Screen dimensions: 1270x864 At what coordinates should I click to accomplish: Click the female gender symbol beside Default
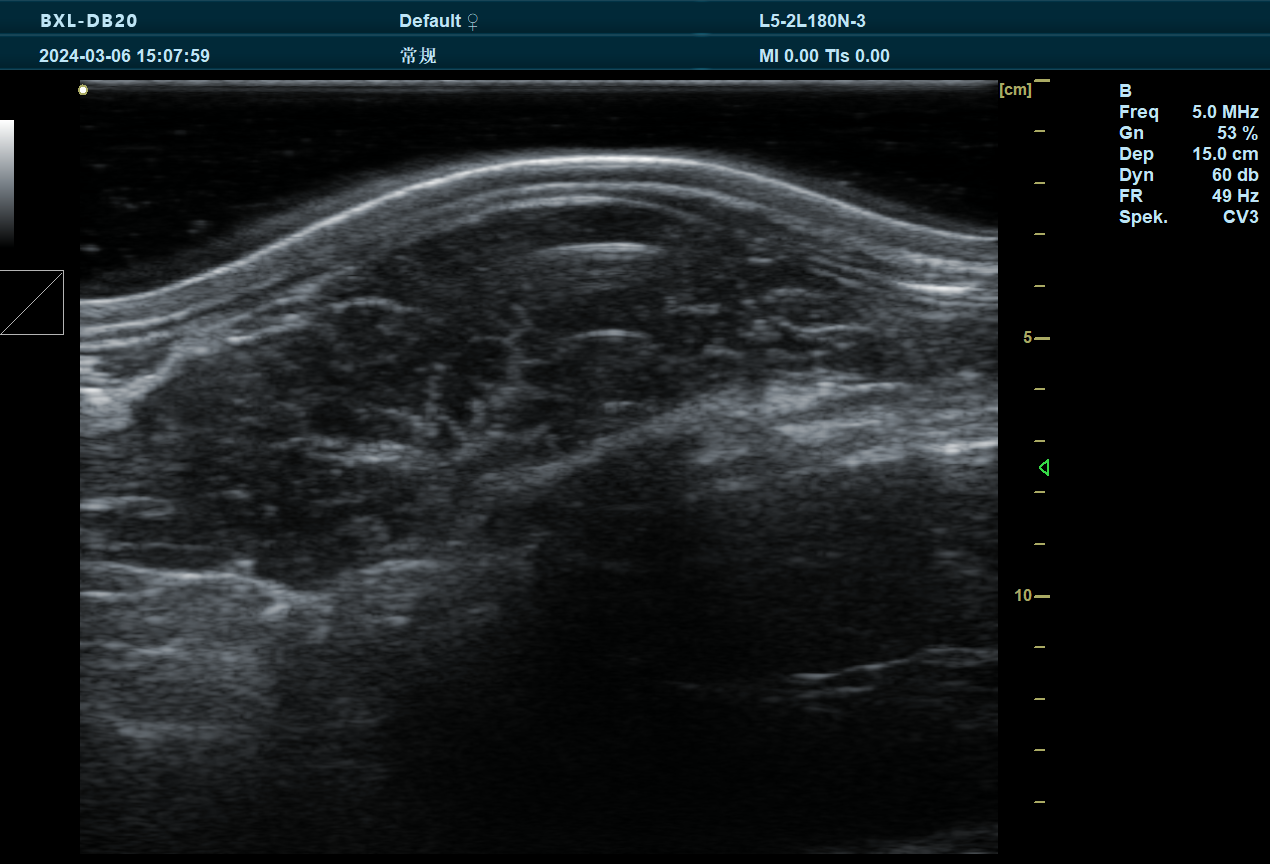tap(473, 21)
